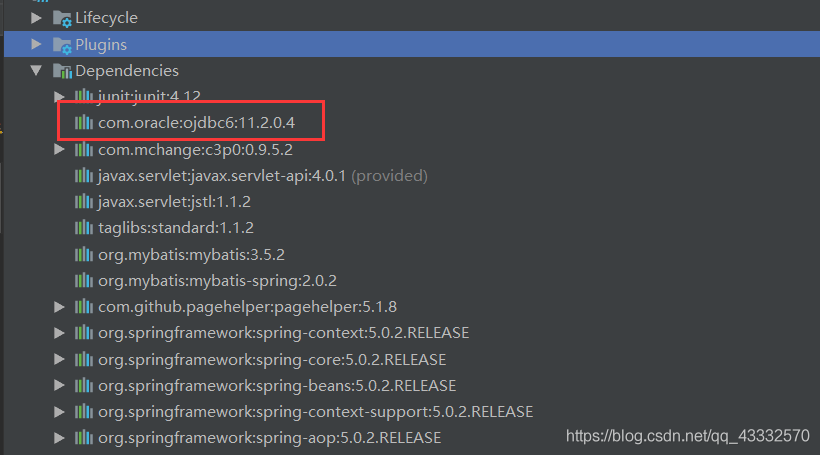
Task: Select org.mybatis:mybatis:3.5.2 entry
Action: click(x=191, y=254)
